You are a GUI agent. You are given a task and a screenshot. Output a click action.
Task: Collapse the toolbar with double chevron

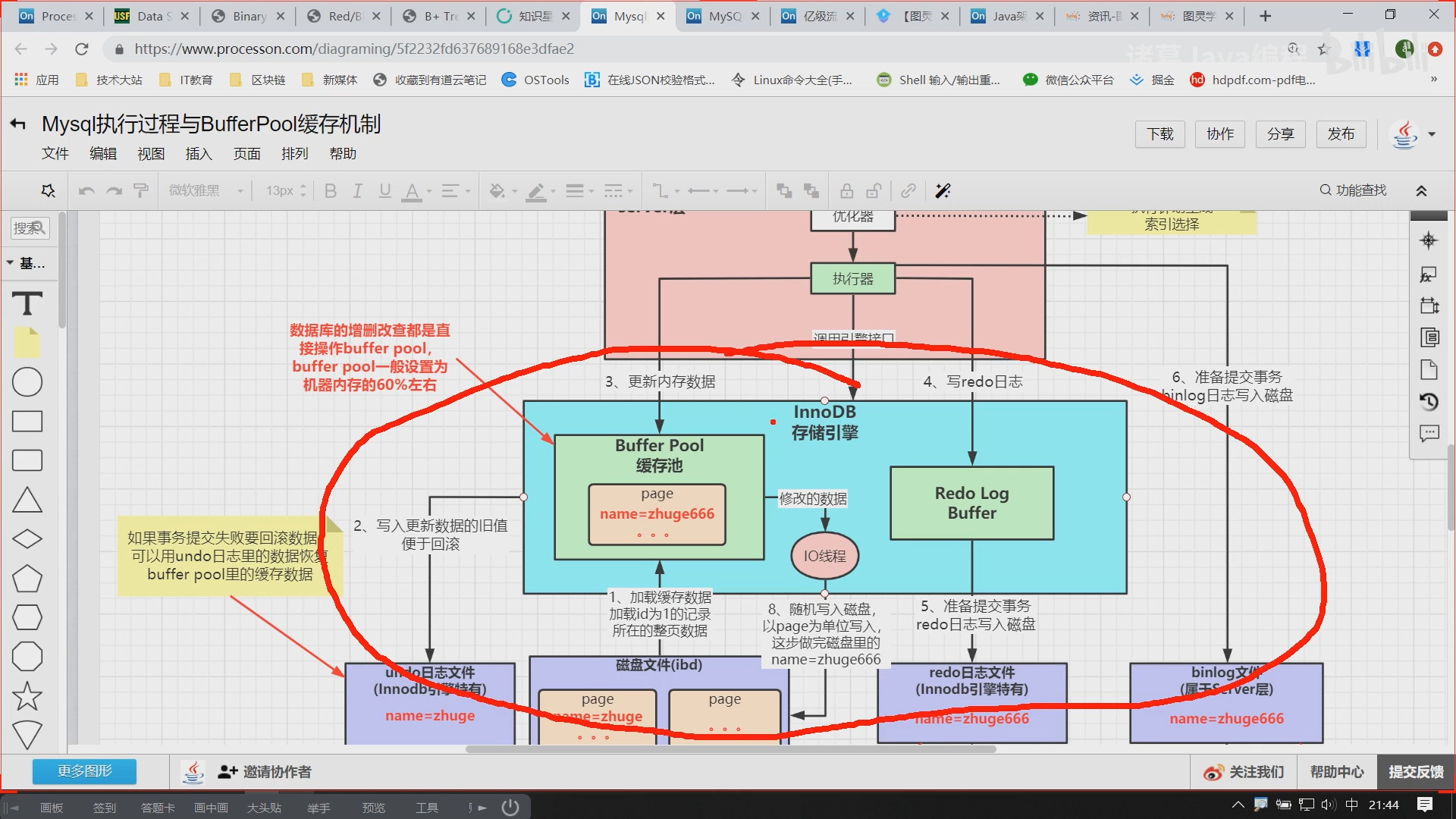click(1422, 191)
